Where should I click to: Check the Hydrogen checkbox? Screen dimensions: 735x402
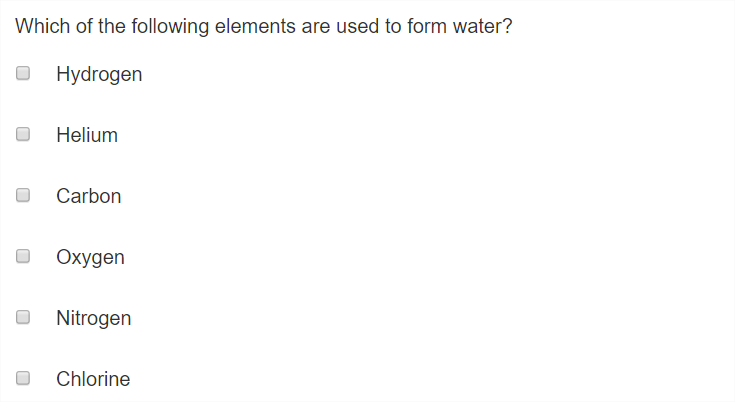[x=23, y=73]
